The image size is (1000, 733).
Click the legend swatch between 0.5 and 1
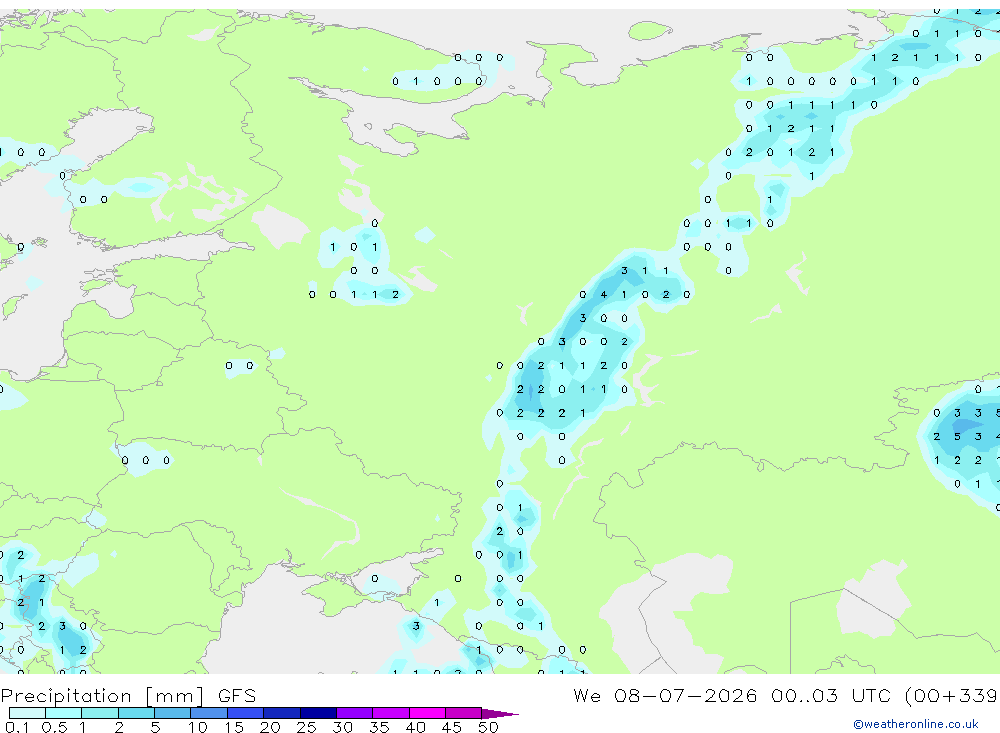pyautogui.click(x=63, y=713)
